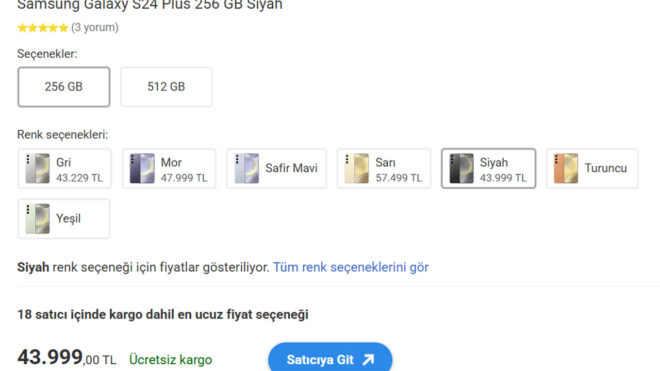The width and height of the screenshot is (660, 371).
Task: Choose the Sarı color option
Action: [x=384, y=168]
